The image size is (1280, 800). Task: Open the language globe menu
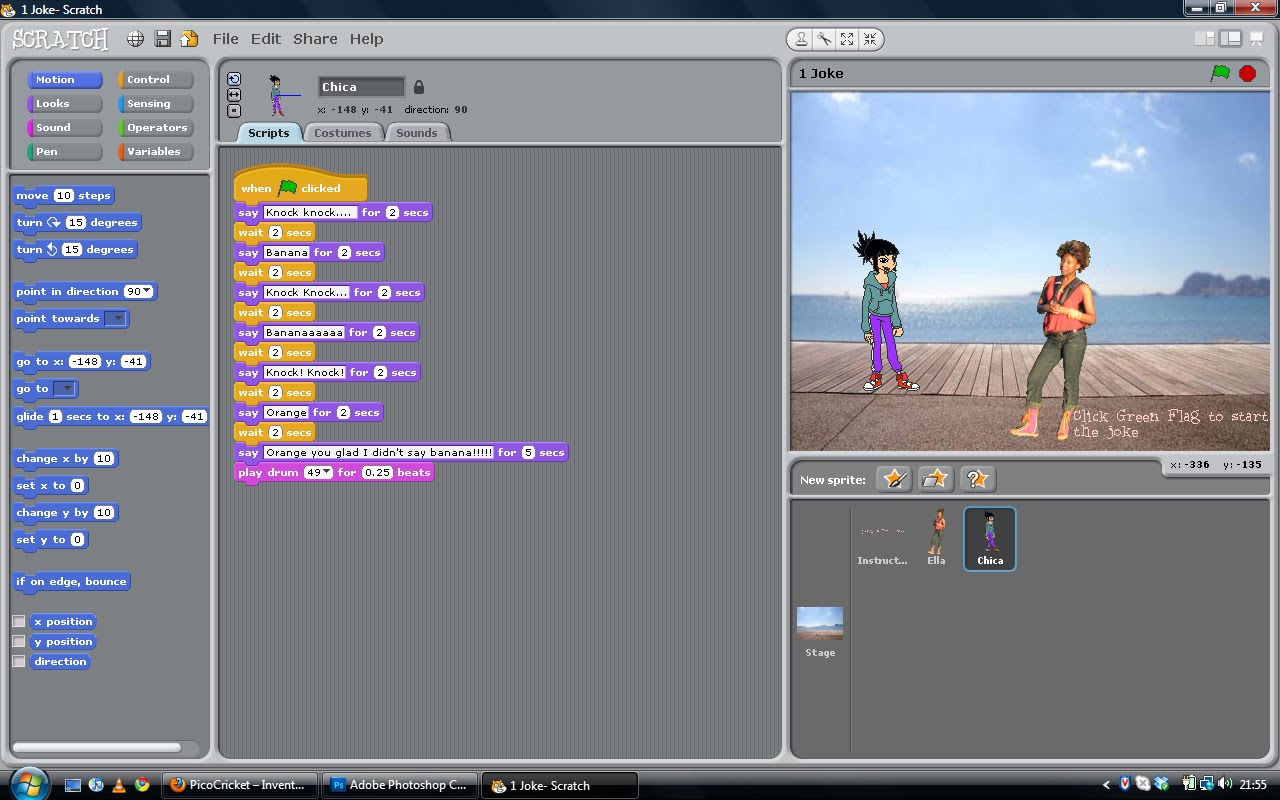click(136, 39)
